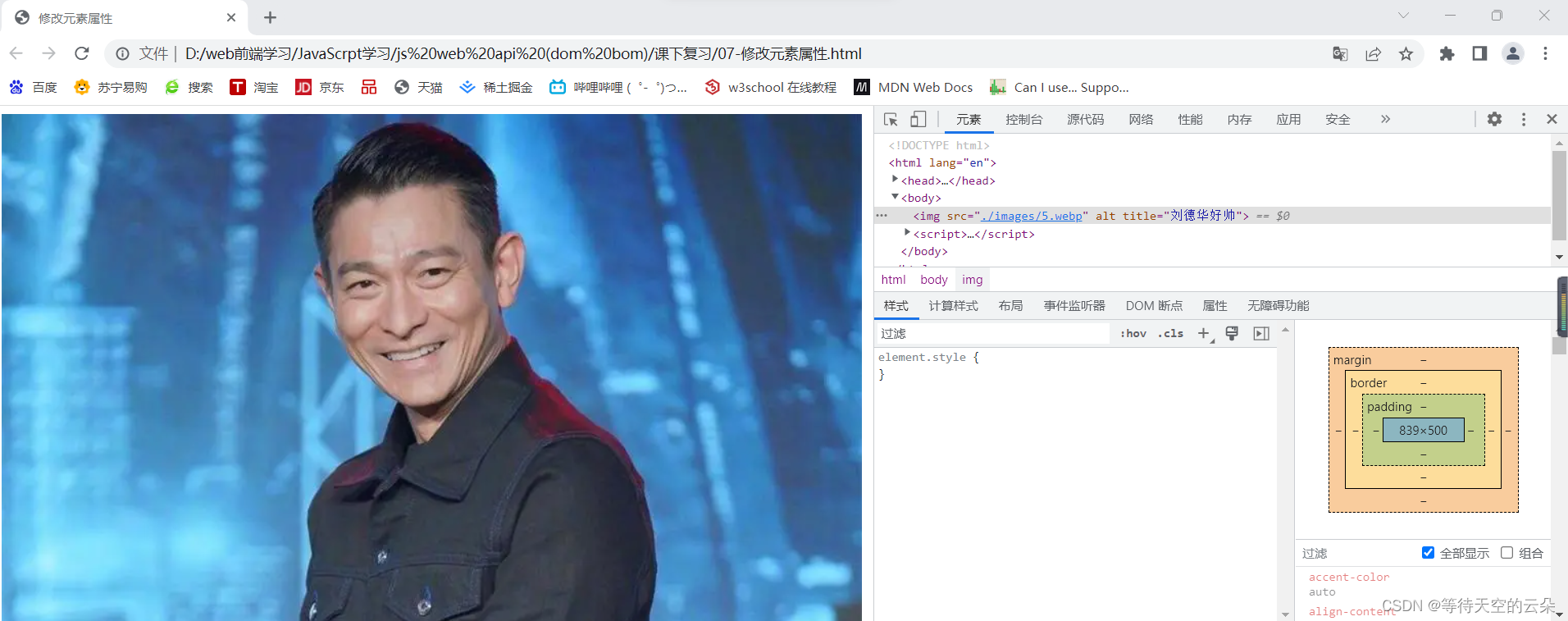Open the Can I use bookmark
1568x621 pixels.
click(x=1060, y=87)
